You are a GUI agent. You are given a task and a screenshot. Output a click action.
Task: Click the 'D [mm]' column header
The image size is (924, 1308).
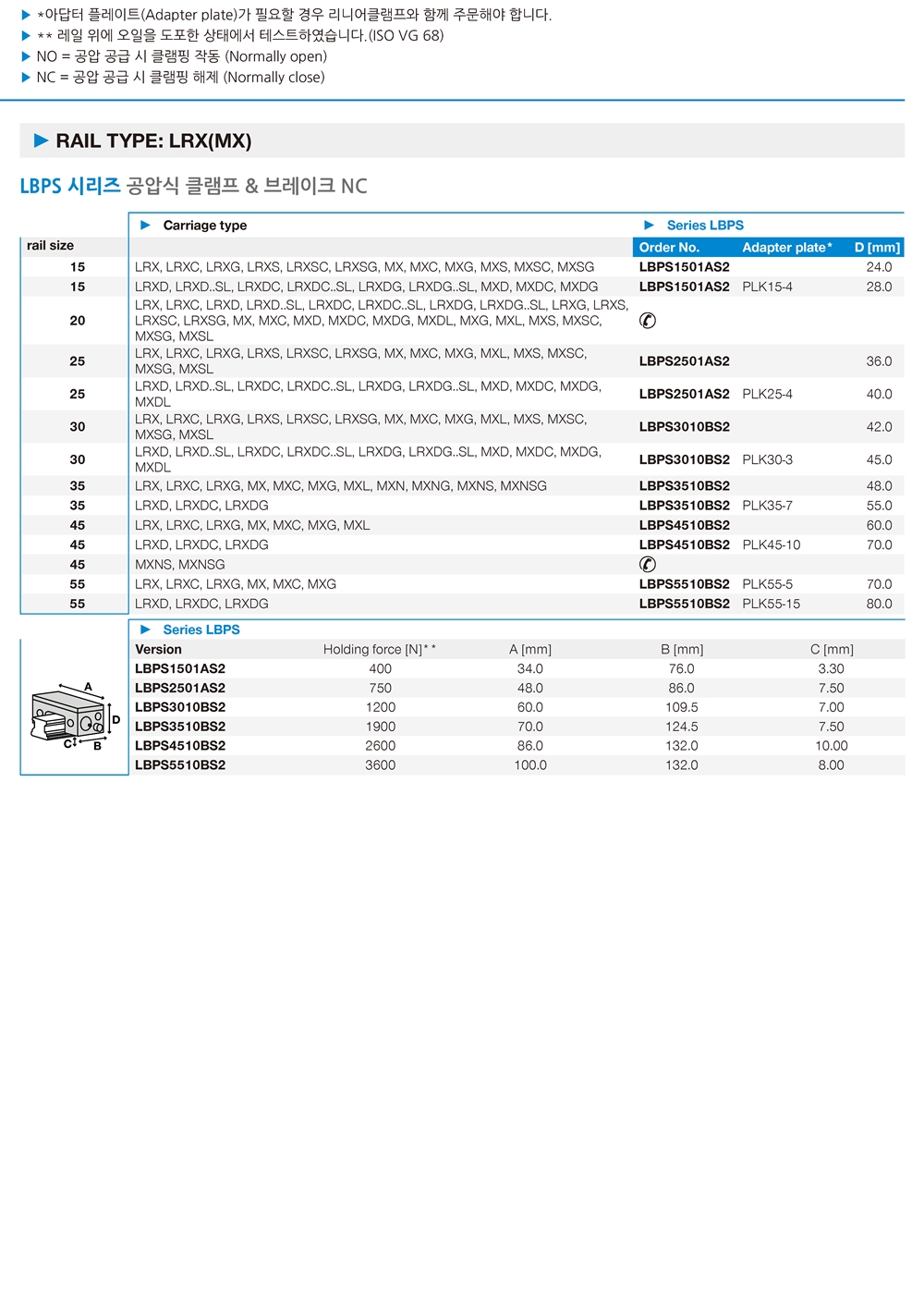click(x=877, y=248)
